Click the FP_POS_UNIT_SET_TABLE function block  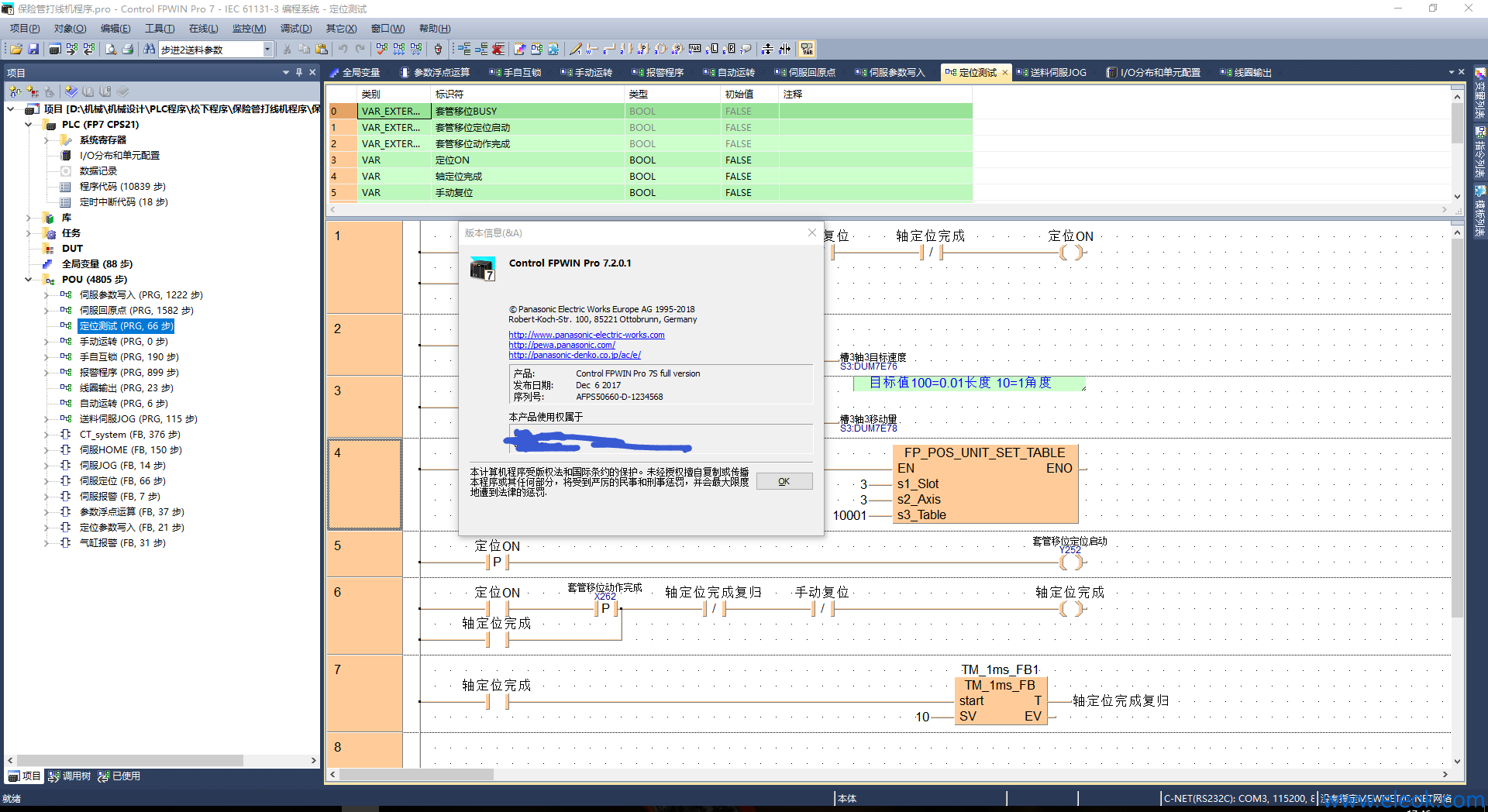pyautogui.click(x=985, y=484)
